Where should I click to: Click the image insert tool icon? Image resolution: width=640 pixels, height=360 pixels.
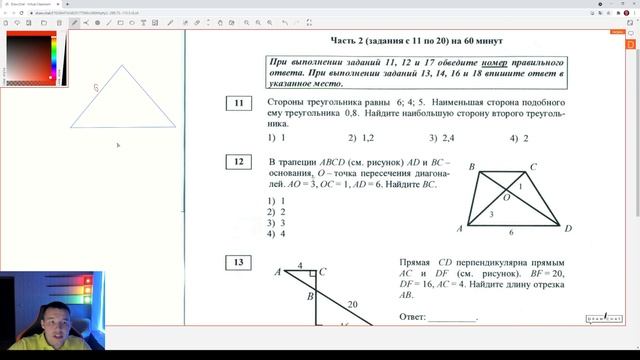(x=155, y=23)
